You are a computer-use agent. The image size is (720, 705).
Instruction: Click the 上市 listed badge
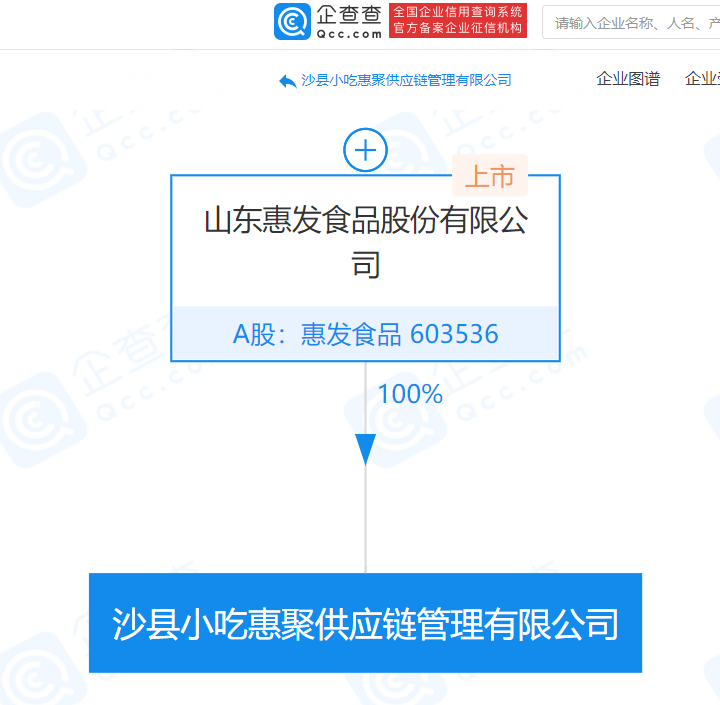click(x=490, y=176)
